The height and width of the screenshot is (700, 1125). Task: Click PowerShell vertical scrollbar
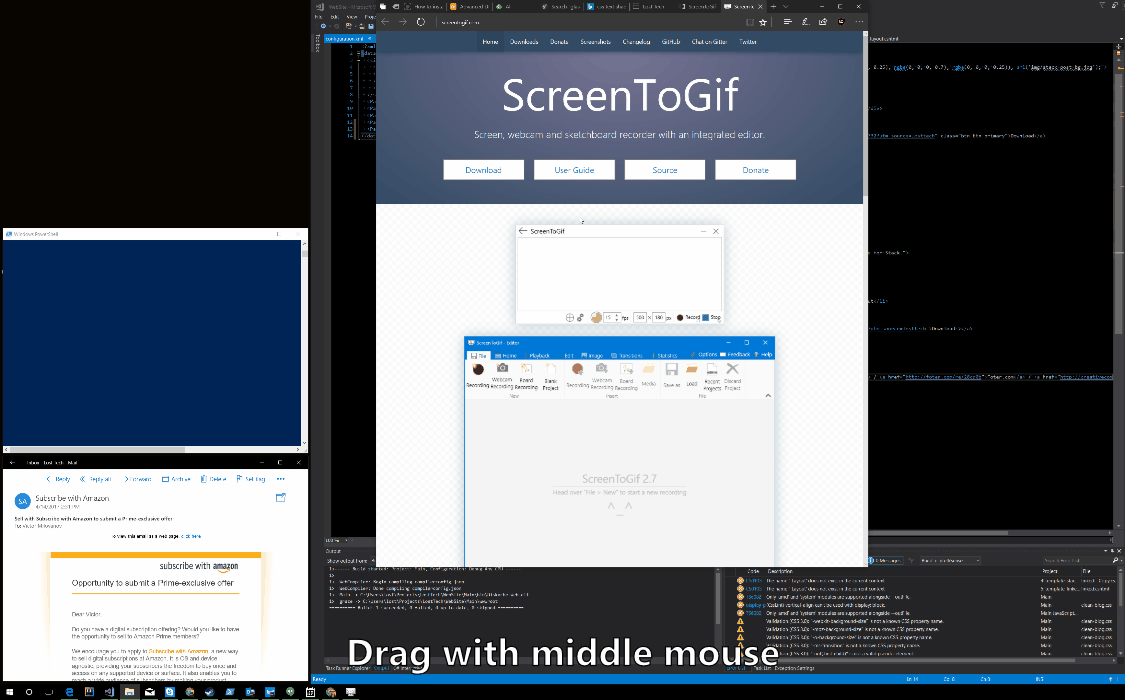(304, 343)
